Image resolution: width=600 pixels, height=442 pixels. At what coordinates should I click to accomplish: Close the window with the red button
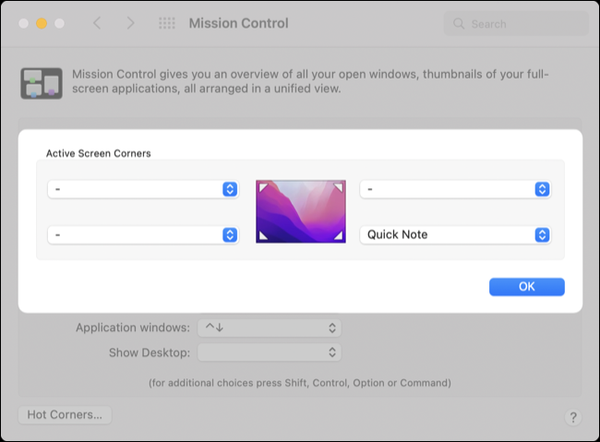23,23
